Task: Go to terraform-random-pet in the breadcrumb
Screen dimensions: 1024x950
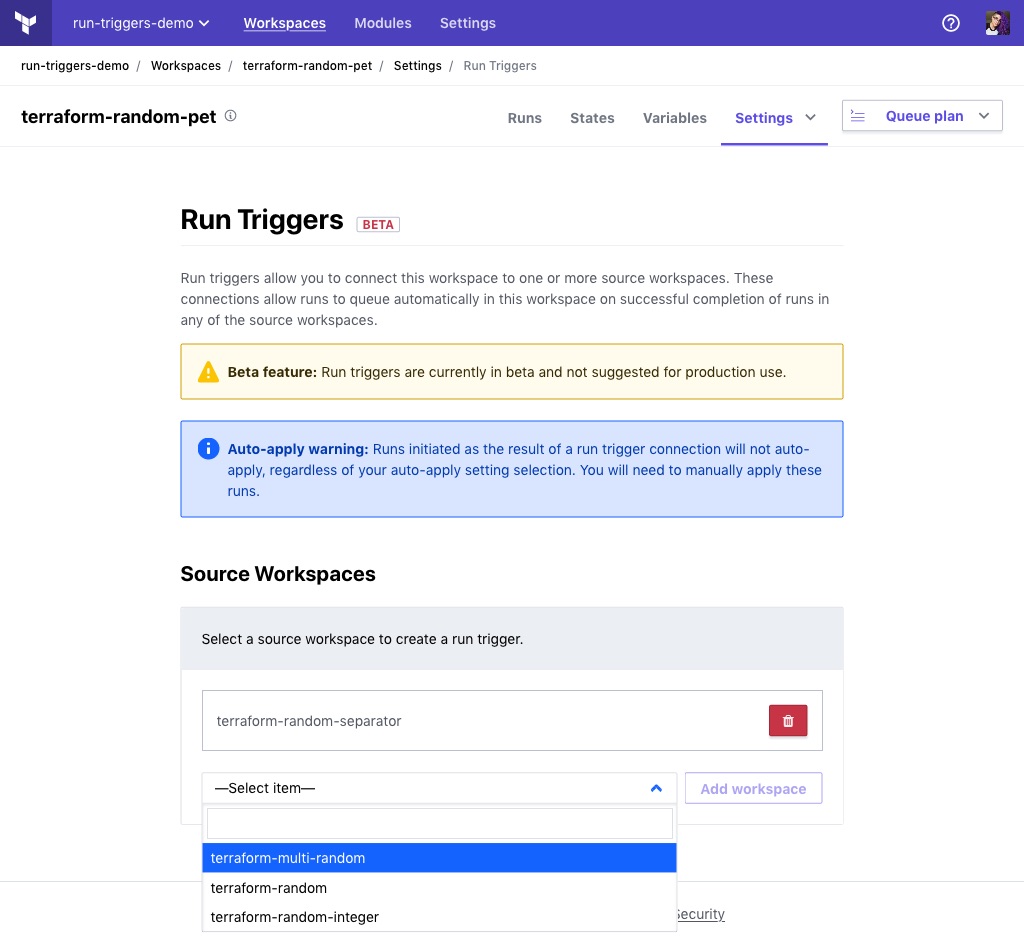Action: click(307, 66)
